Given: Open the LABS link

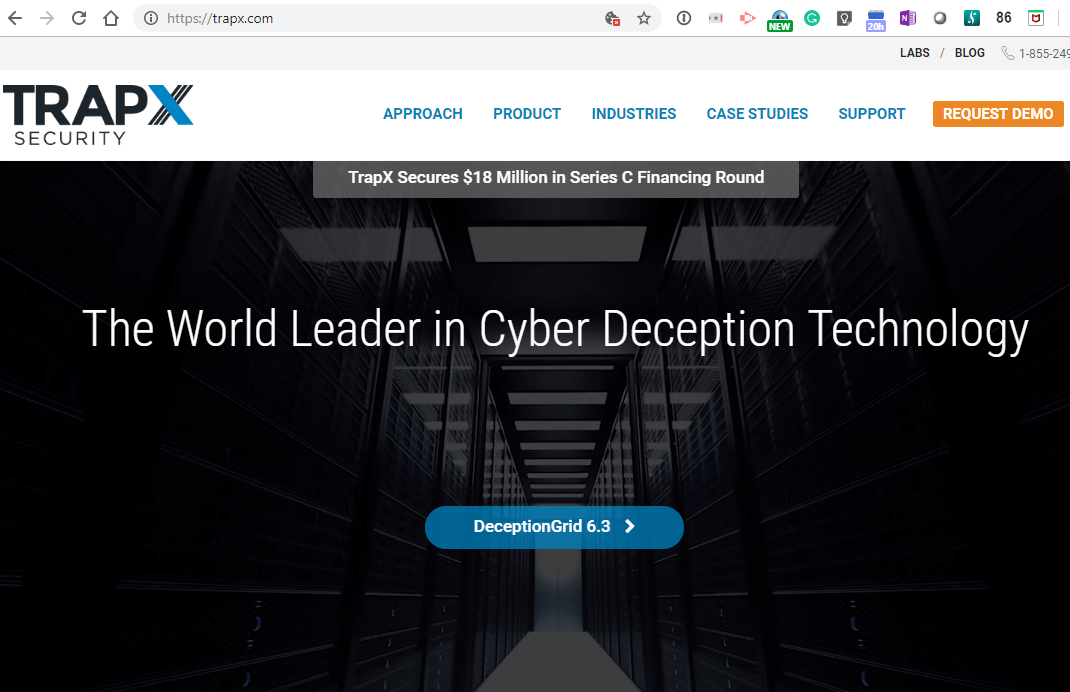Looking at the screenshot, I should click(x=915, y=53).
